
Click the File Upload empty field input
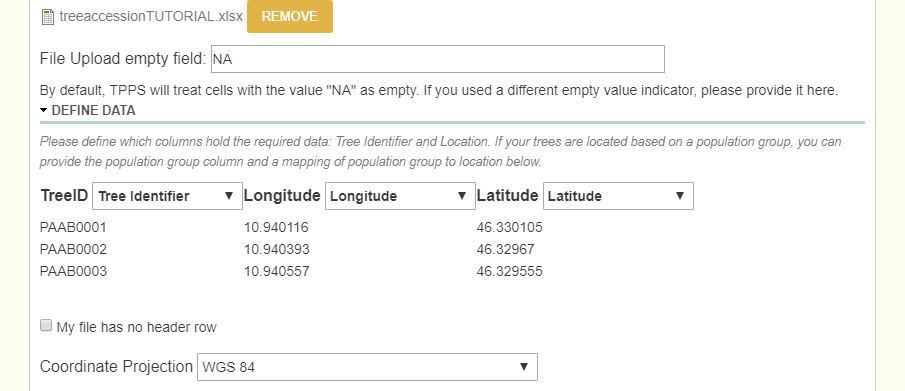click(437, 59)
